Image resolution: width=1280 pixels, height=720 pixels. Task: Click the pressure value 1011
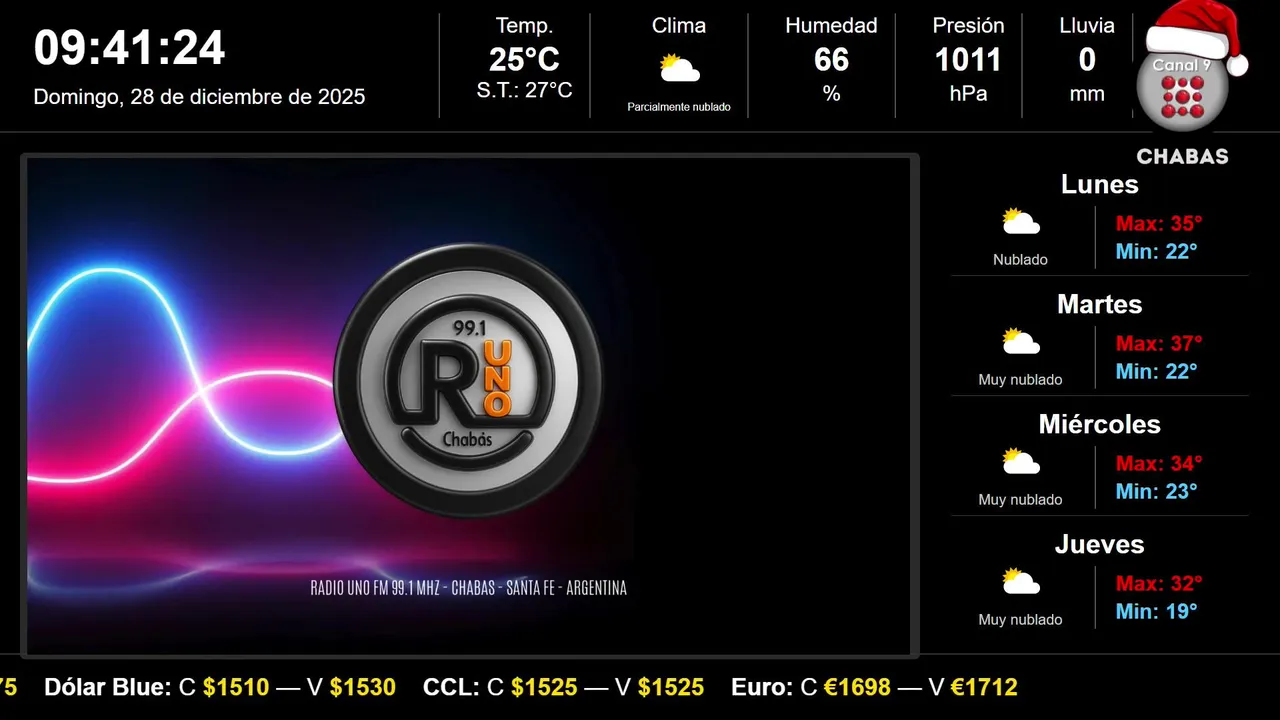point(967,60)
